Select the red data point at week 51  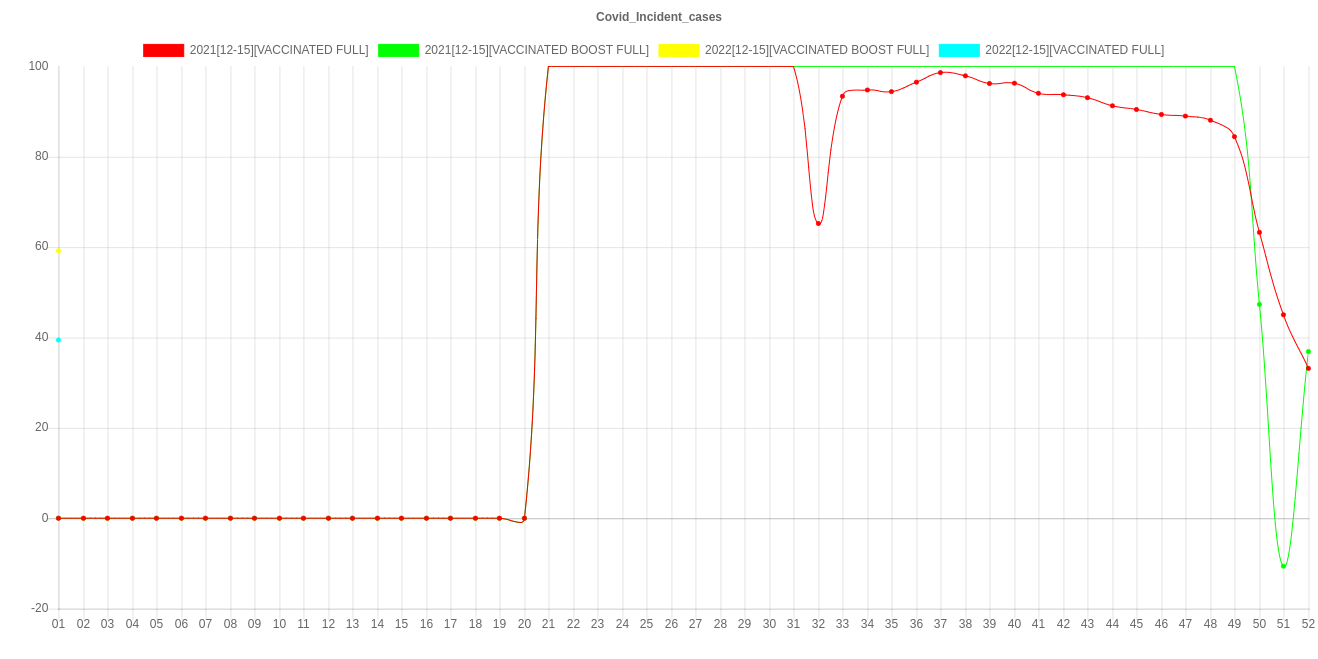pos(1283,314)
